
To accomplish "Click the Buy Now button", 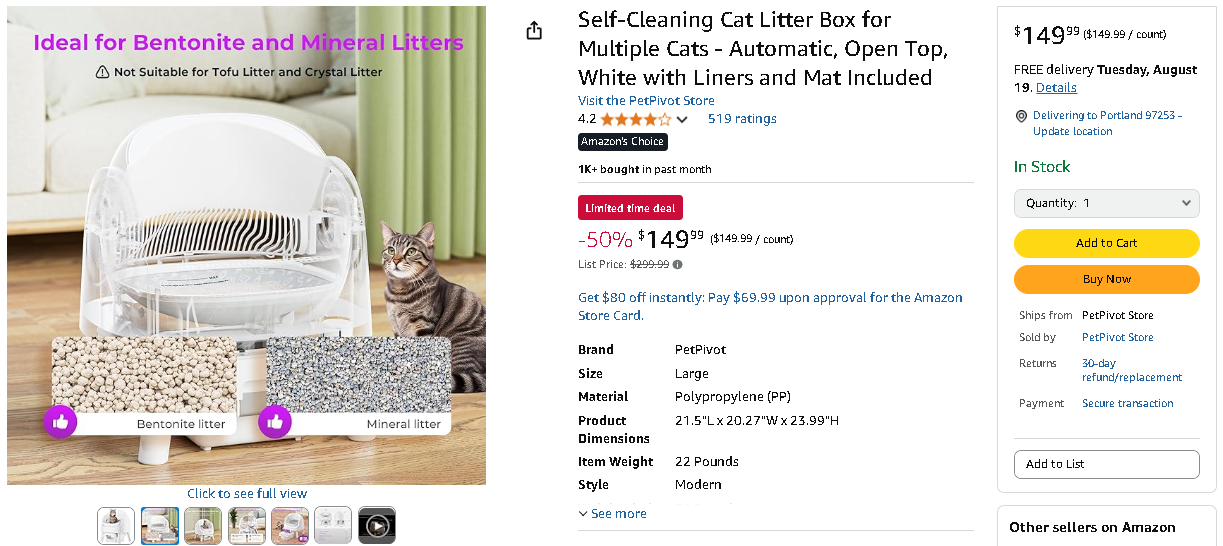I will pyautogui.click(x=1106, y=279).
